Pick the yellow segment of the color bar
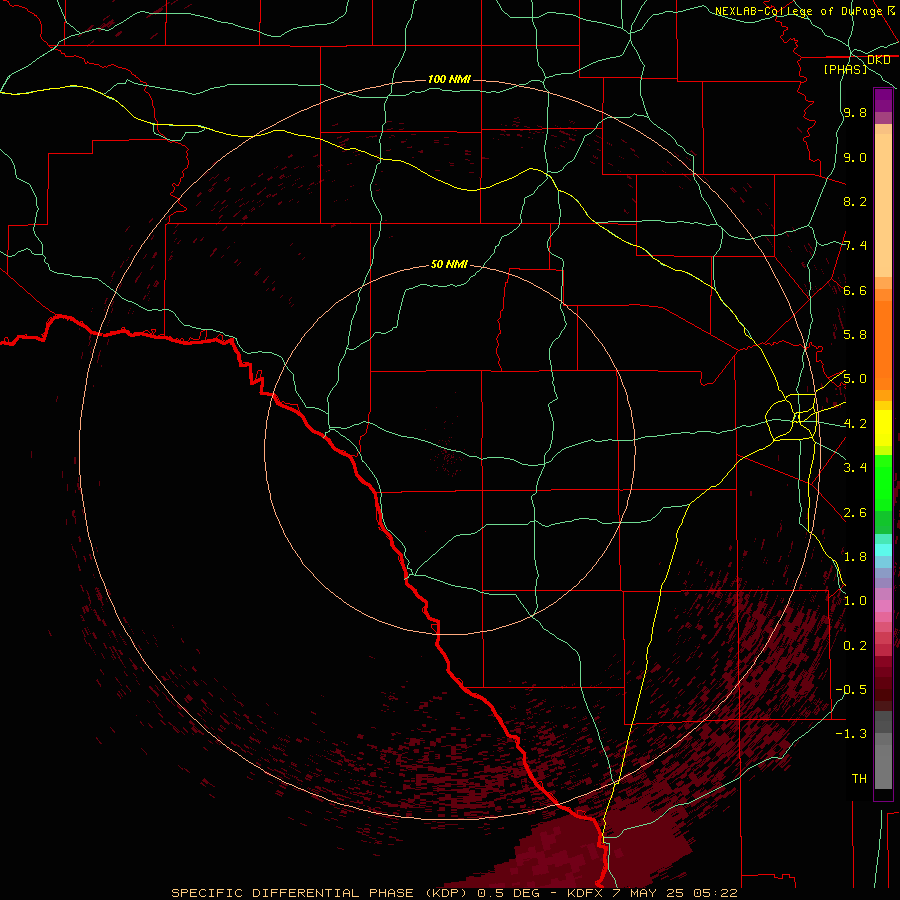The width and height of the screenshot is (900, 900). [x=883, y=428]
